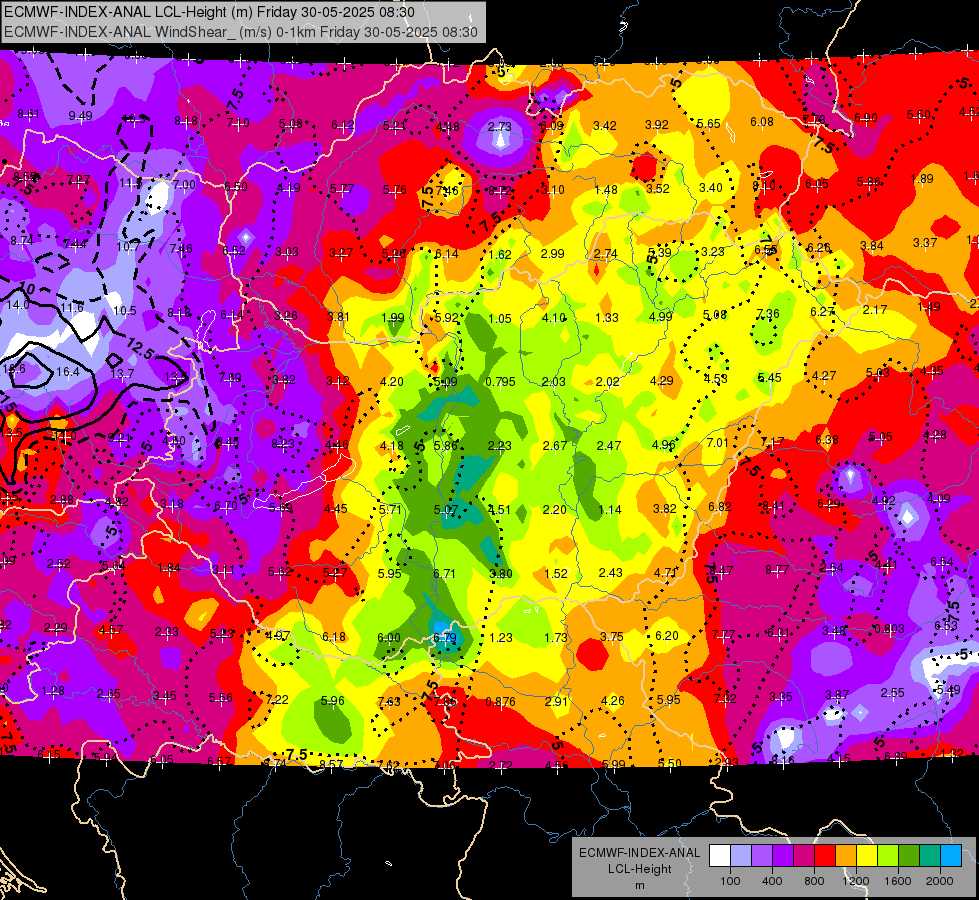Click the legend title ECMWF-INDEX-ANAL
Viewport: 979px width, 900px height.
click(x=639, y=853)
